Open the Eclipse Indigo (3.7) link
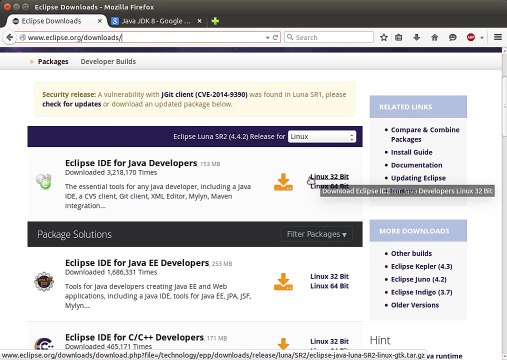The height and width of the screenshot is (360, 507). pyautogui.click(x=422, y=292)
